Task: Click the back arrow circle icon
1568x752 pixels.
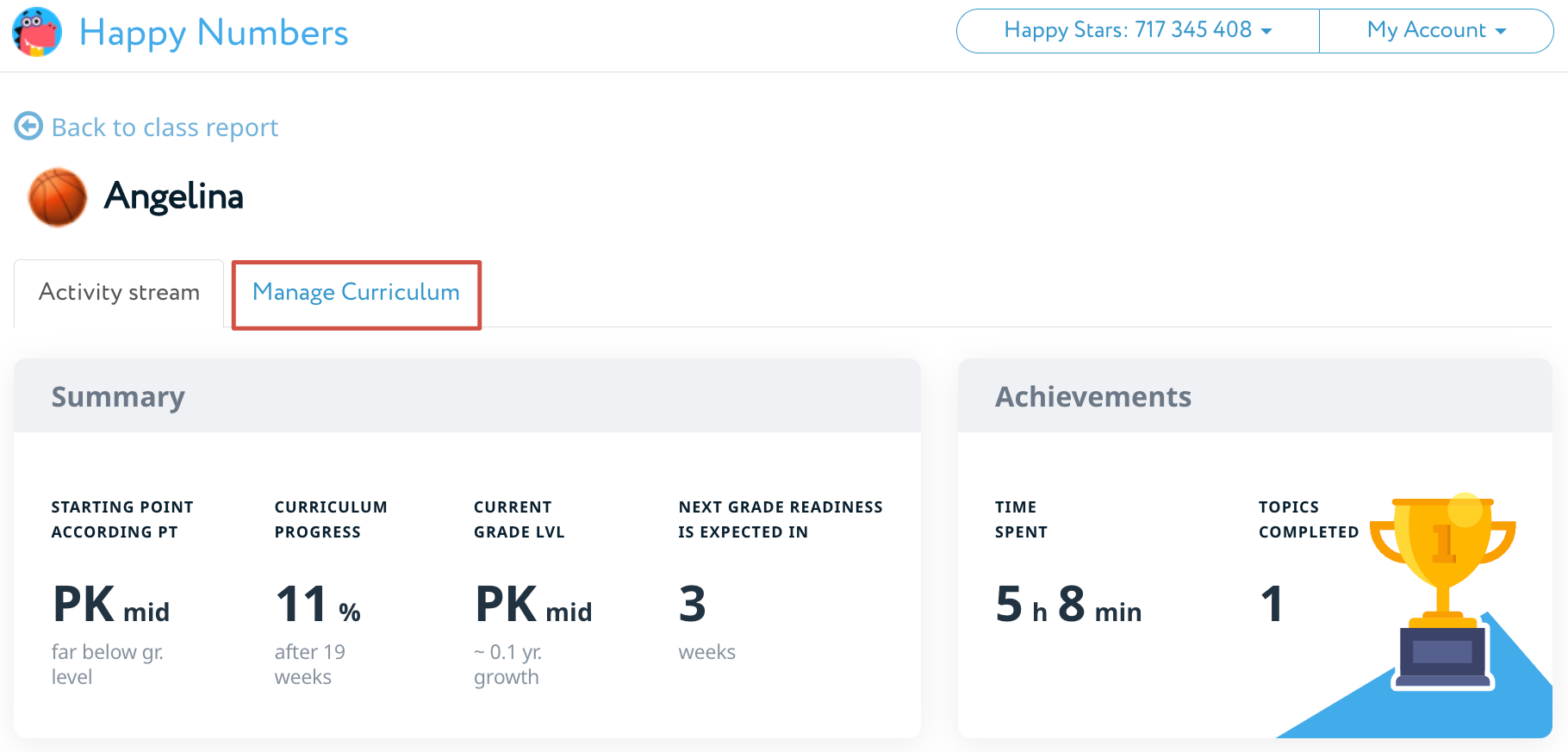Action: [28, 126]
